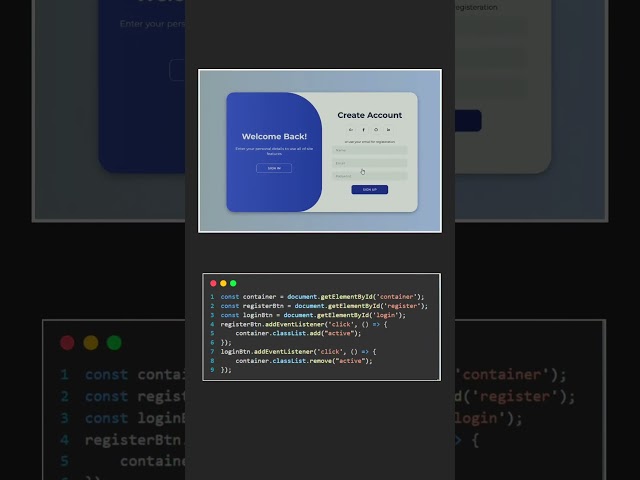Click the Facebook social icon
This screenshot has width=640, height=480.
(x=363, y=130)
